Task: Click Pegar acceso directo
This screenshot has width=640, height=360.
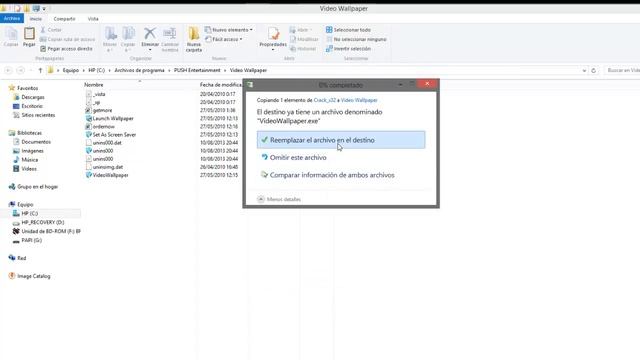Action: pos(66,49)
